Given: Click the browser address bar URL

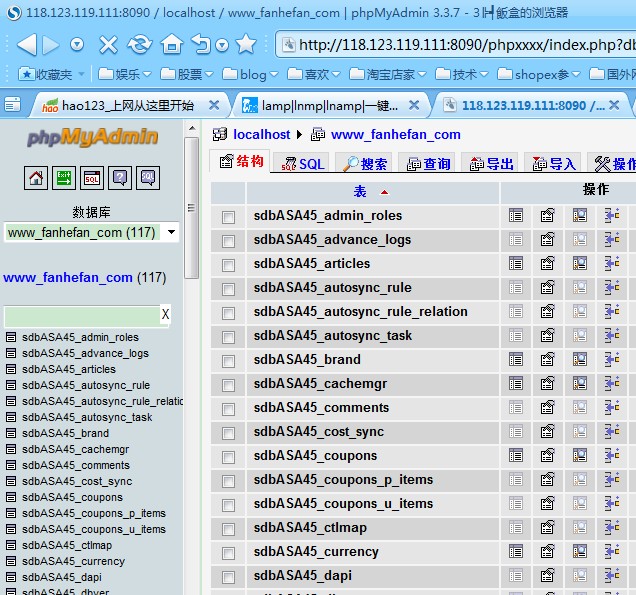Looking at the screenshot, I should coord(466,45).
